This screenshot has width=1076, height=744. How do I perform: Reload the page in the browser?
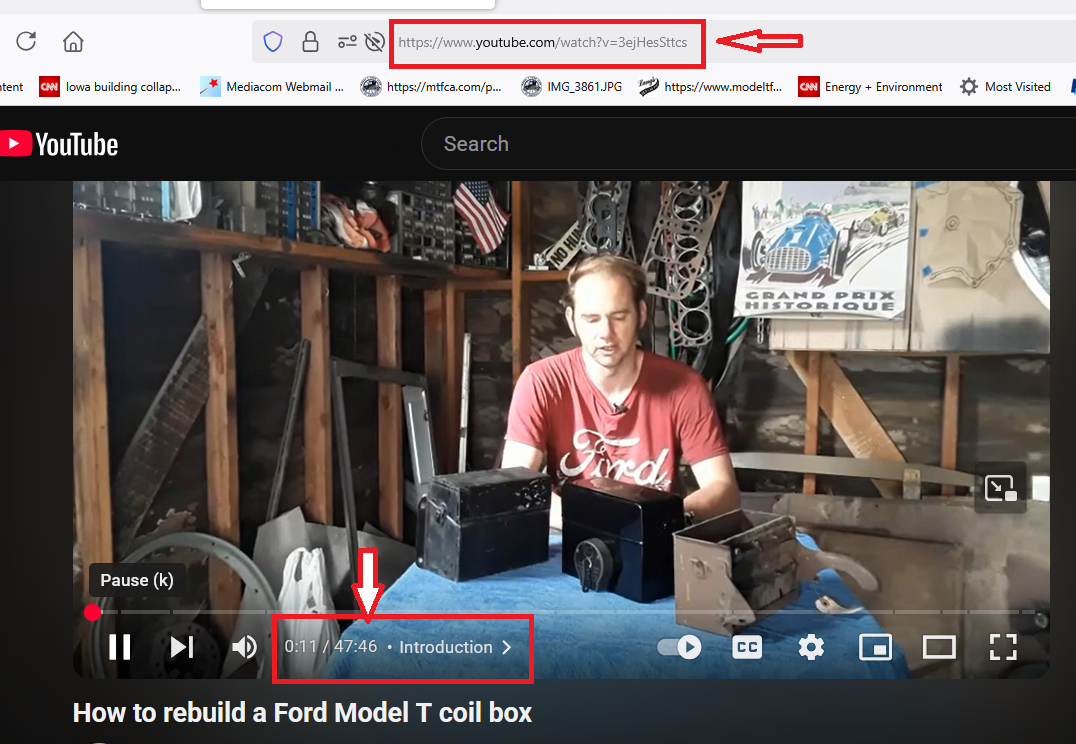point(26,42)
